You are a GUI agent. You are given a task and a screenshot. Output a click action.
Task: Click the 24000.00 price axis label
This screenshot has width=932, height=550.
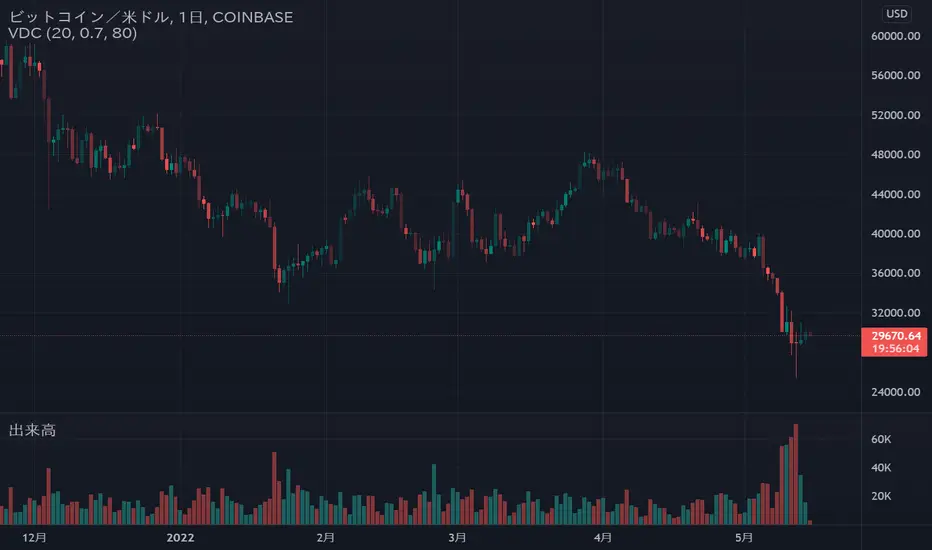[x=895, y=392]
